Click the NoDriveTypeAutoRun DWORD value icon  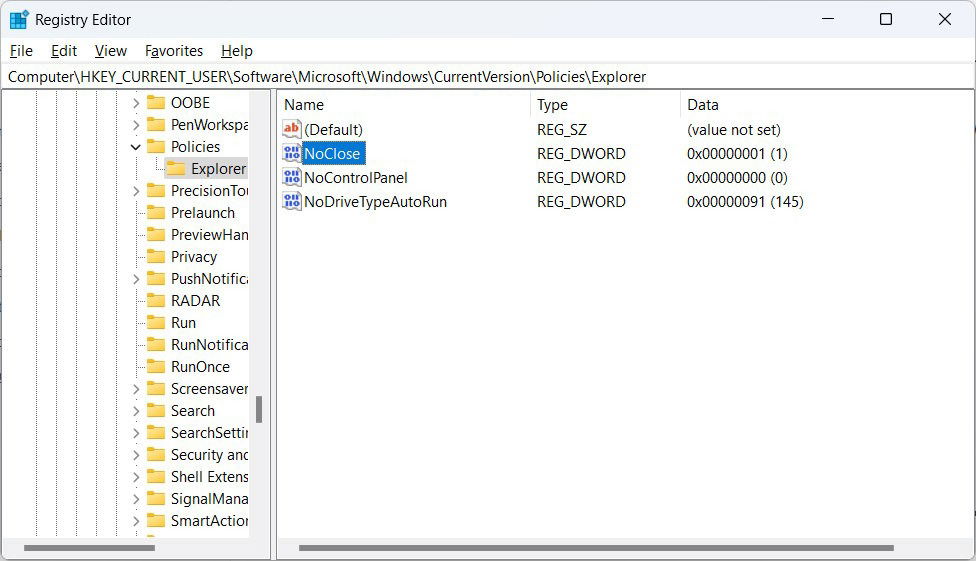point(291,202)
